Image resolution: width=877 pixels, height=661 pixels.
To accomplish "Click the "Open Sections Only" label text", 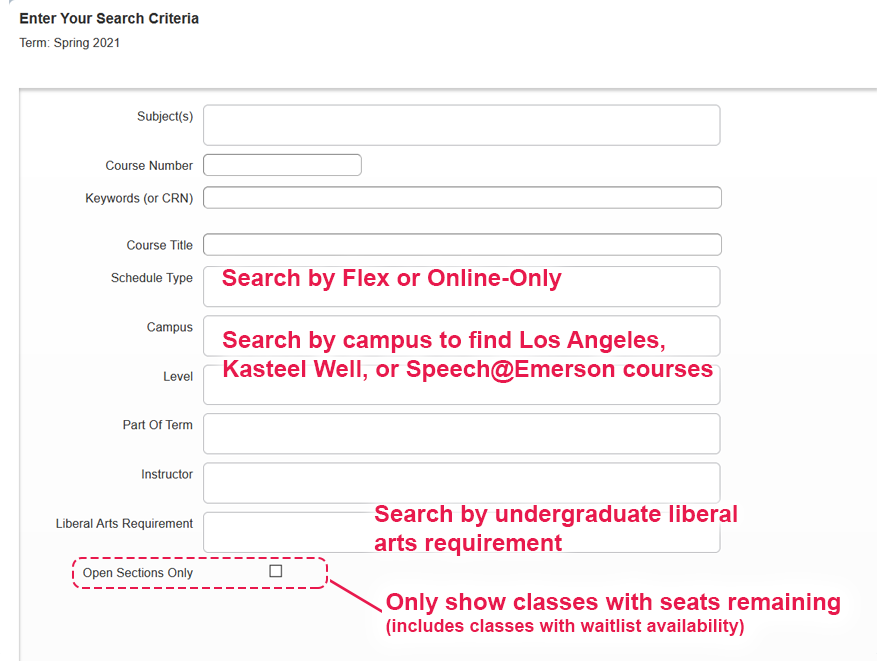I will (x=138, y=573).
